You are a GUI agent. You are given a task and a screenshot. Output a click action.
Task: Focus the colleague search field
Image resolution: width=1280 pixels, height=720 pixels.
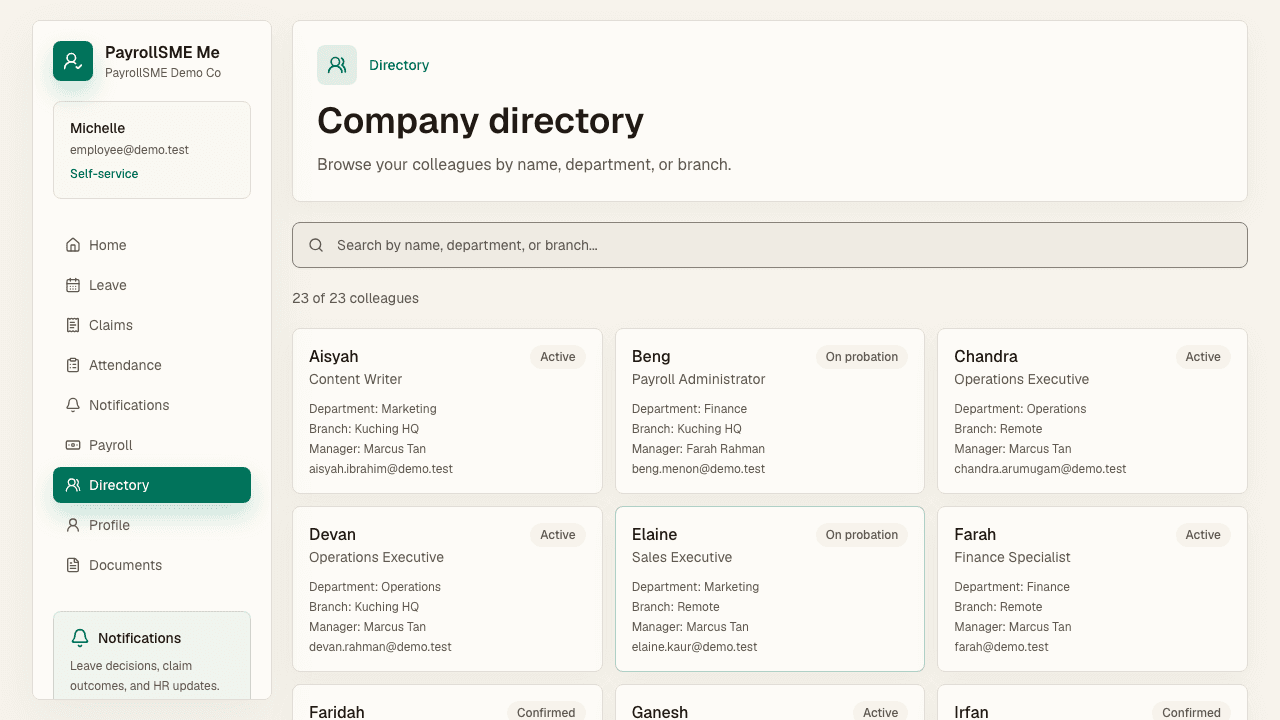770,245
